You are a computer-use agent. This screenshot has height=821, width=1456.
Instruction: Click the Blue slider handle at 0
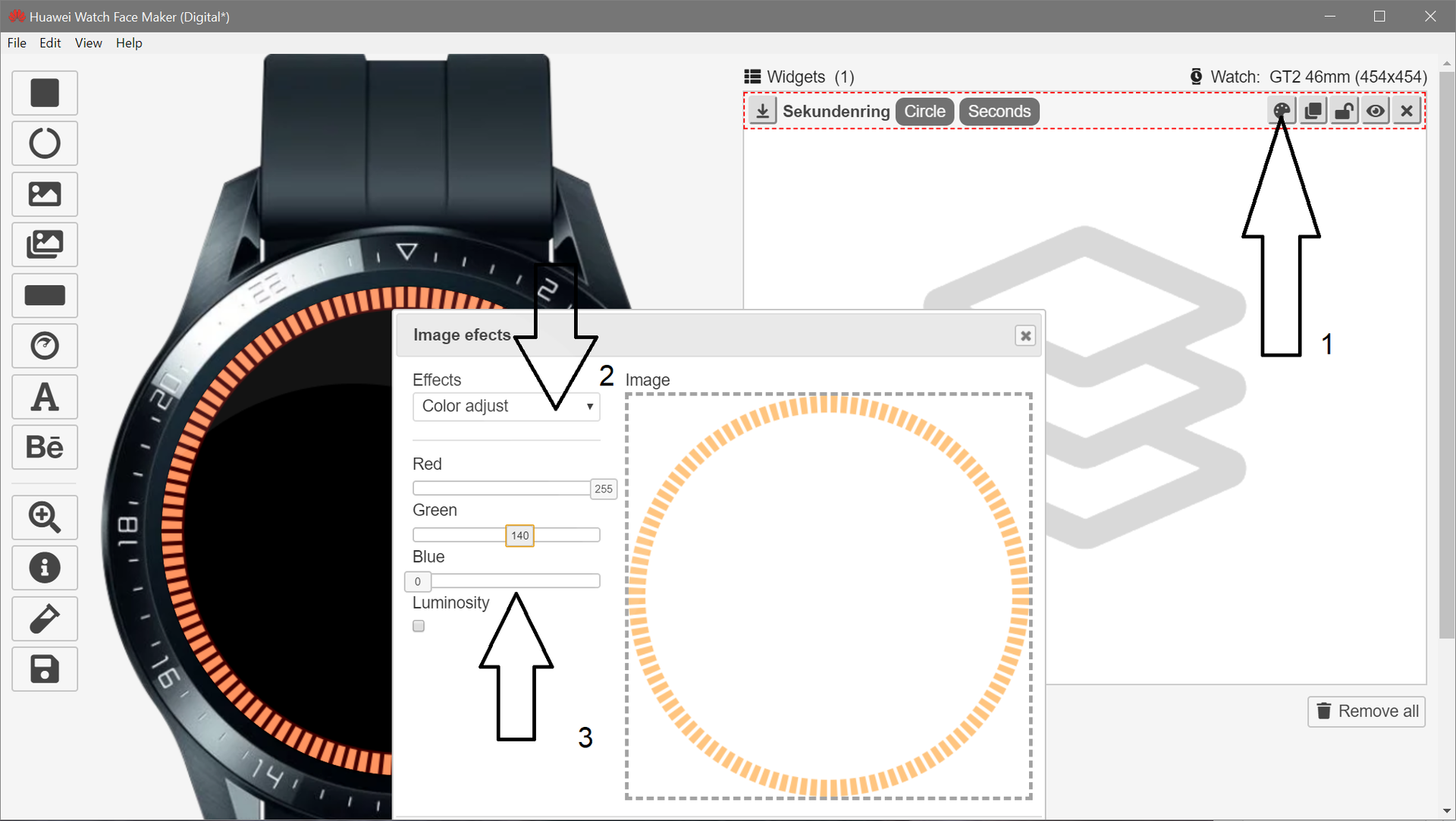[418, 582]
